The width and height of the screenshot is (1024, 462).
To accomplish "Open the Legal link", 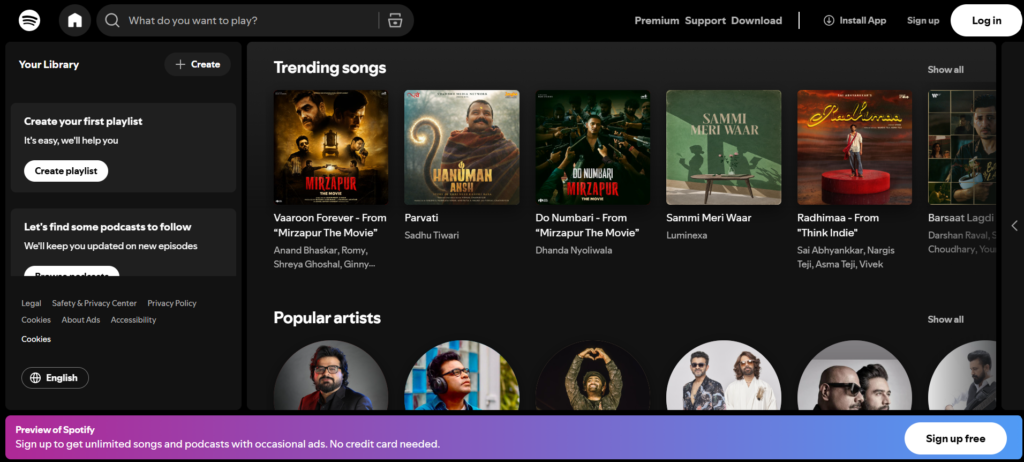I will (x=31, y=303).
